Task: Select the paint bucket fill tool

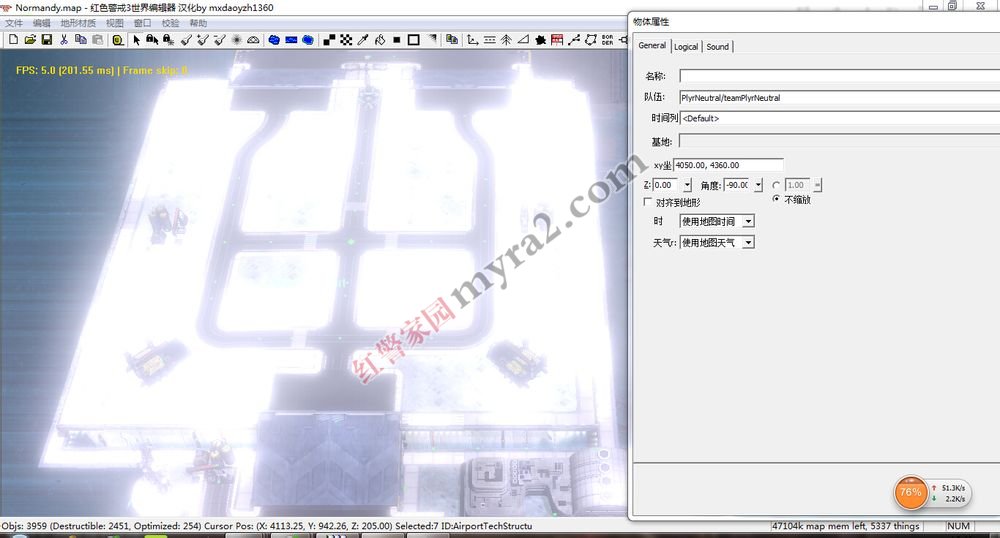Action: tap(380, 40)
